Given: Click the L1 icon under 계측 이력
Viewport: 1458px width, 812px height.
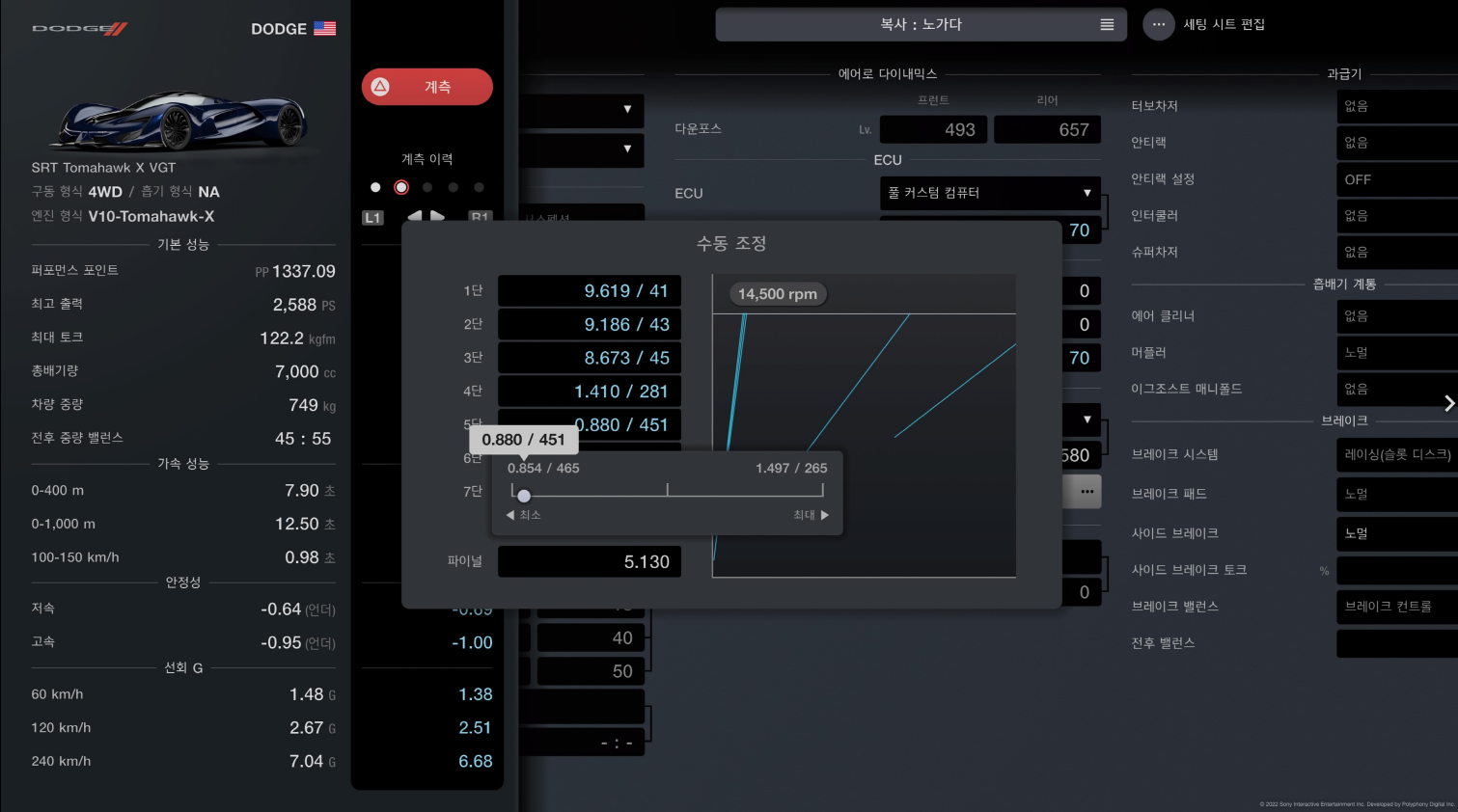Looking at the screenshot, I should (x=372, y=218).
